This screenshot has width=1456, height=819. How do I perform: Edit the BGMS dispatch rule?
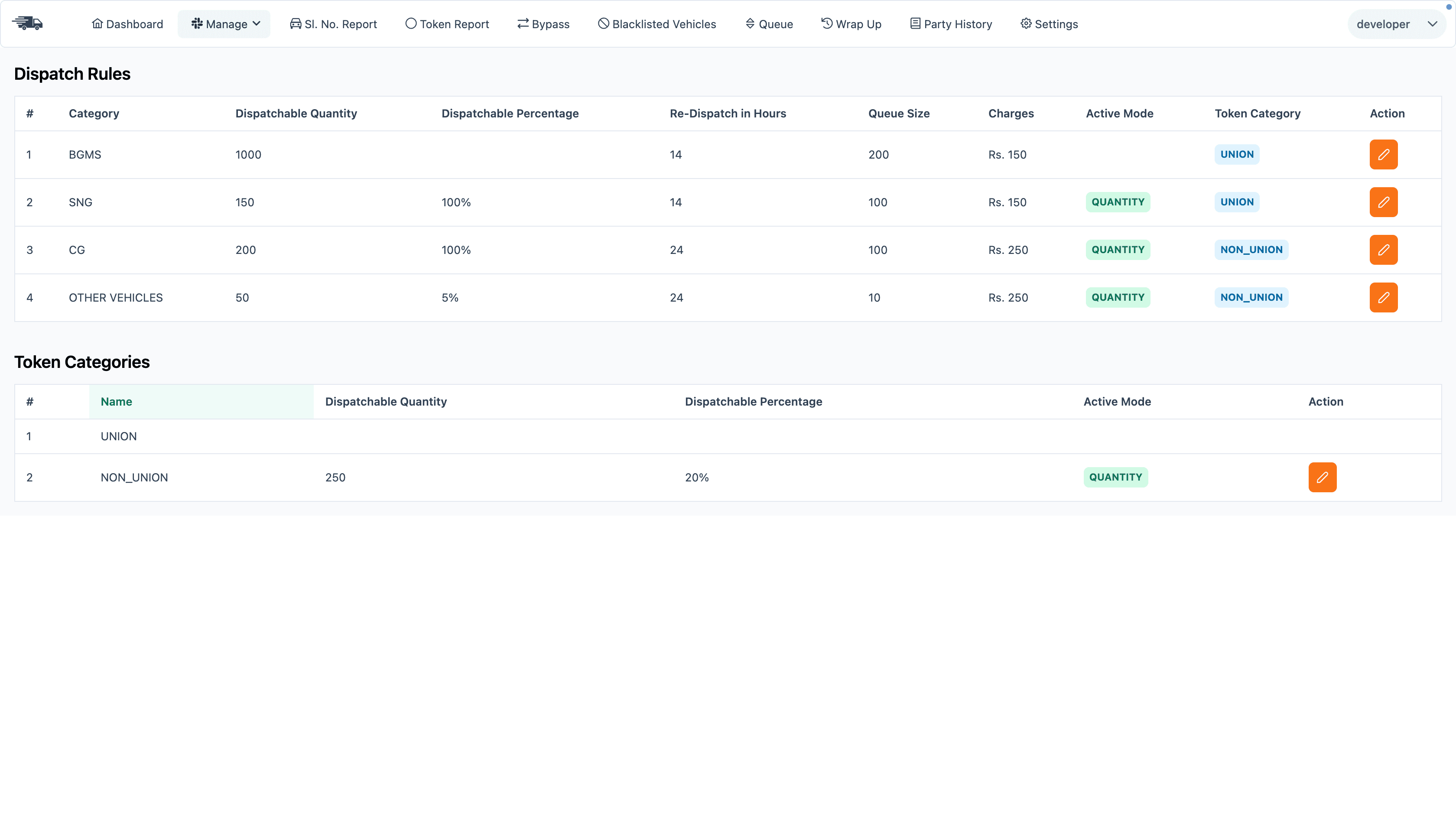[1383, 154]
